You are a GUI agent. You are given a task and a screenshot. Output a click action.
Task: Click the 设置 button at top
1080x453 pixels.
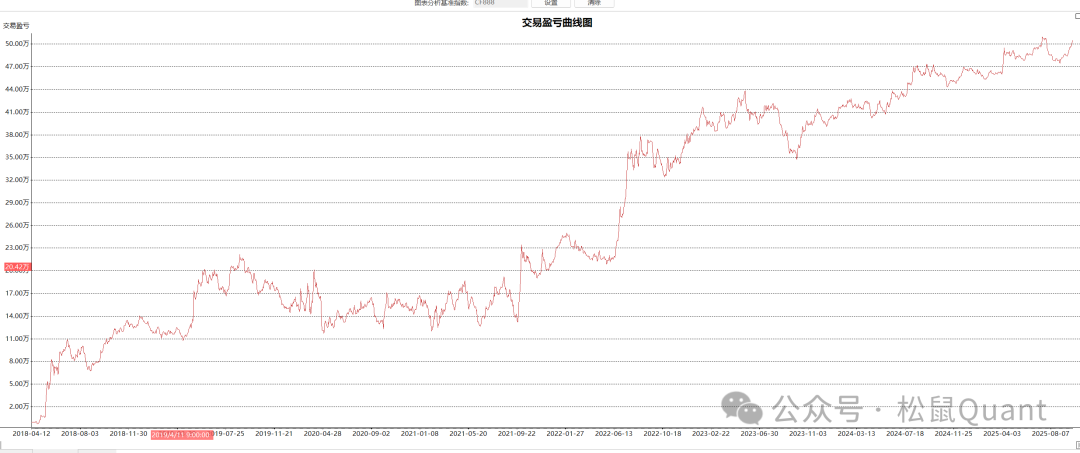click(550, 3)
